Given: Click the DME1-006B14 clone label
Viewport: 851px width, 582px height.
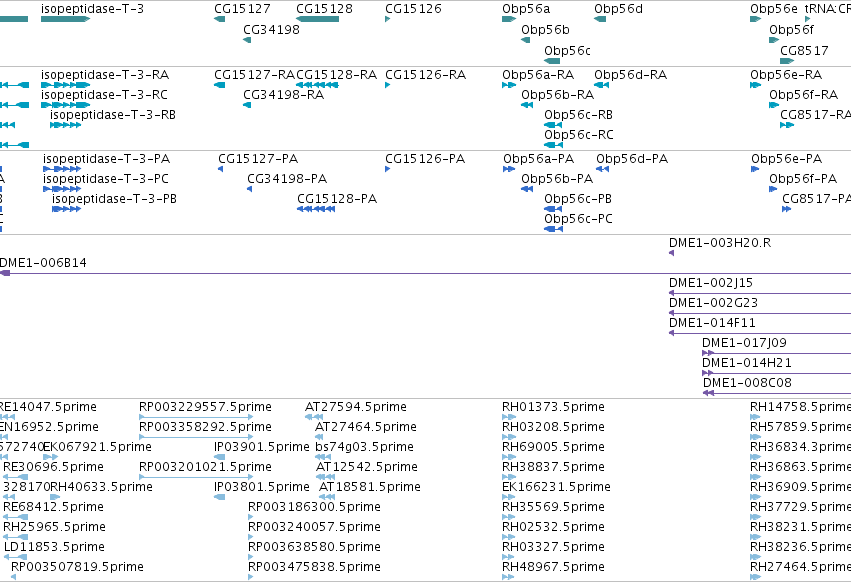Looking at the screenshot, I should pyautogui.click(x=43, y=263).
